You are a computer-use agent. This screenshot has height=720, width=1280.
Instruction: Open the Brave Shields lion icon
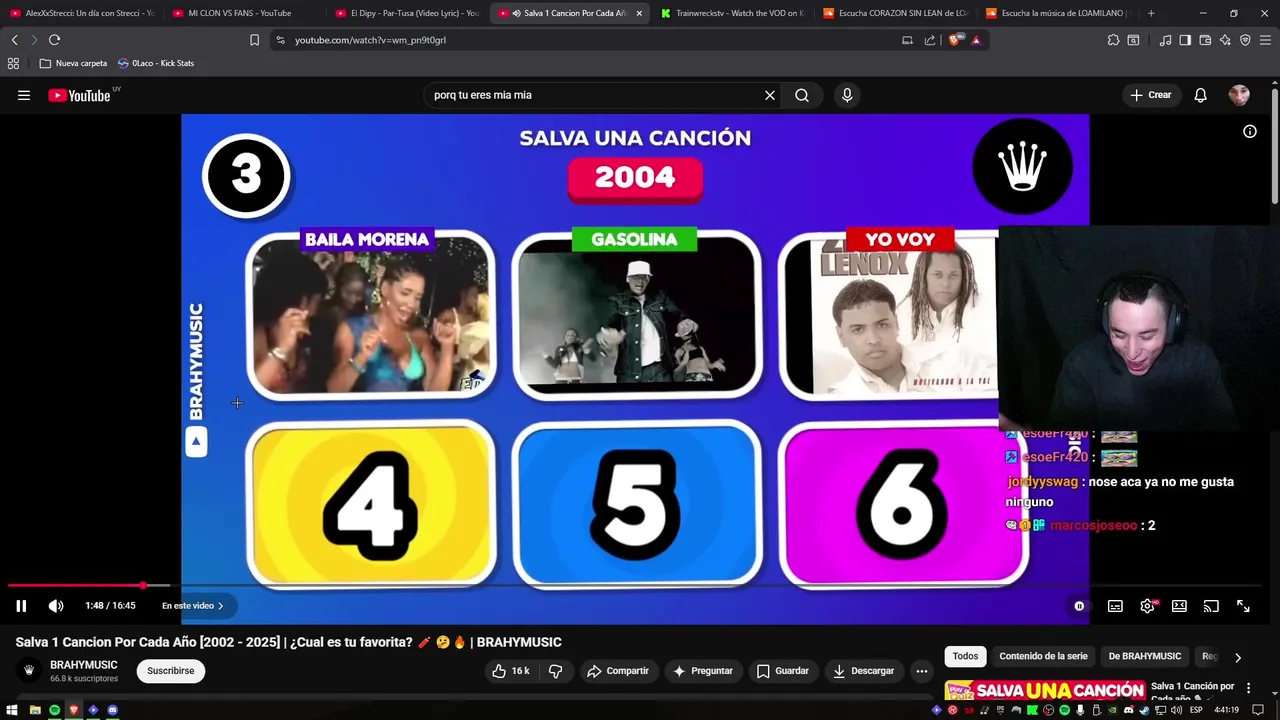[x=955, y=40]
